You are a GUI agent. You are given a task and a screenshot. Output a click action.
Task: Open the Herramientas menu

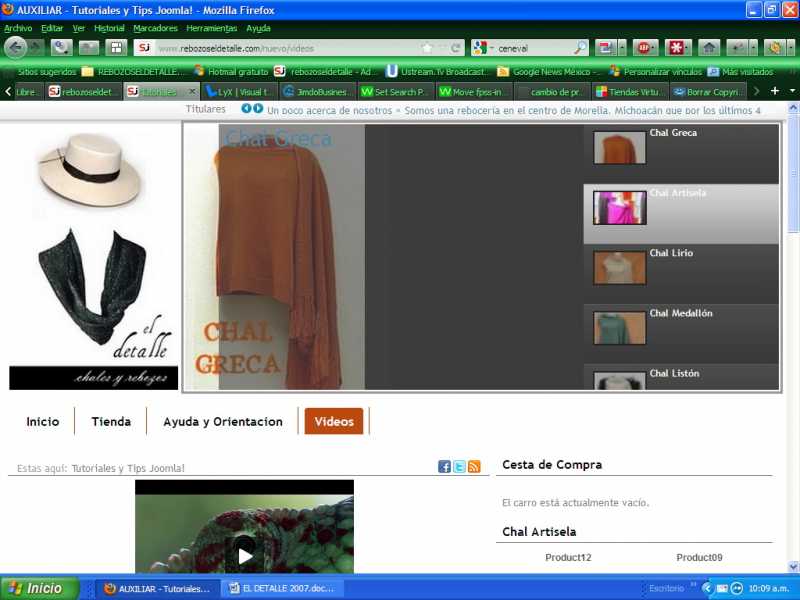(x=211, y=28)
